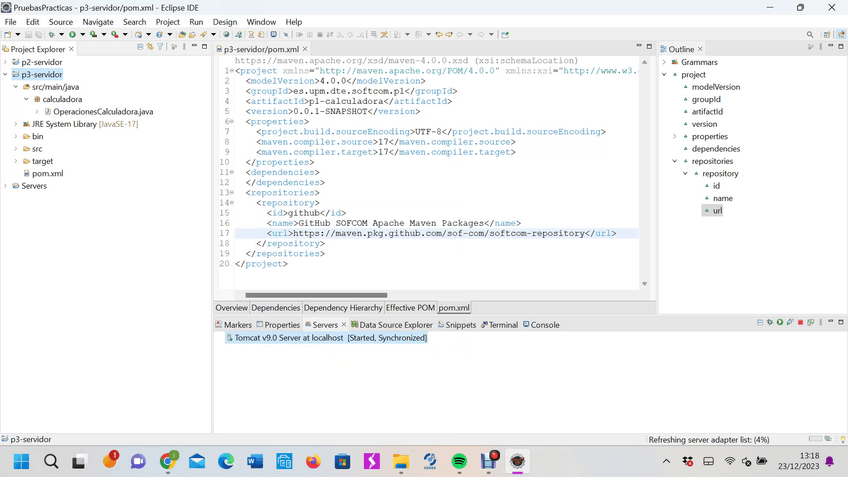Click the editor horizontal scrollbar
Image resolution: width=848 pixels, height=477 pixels.
click(x=316, y=295)
